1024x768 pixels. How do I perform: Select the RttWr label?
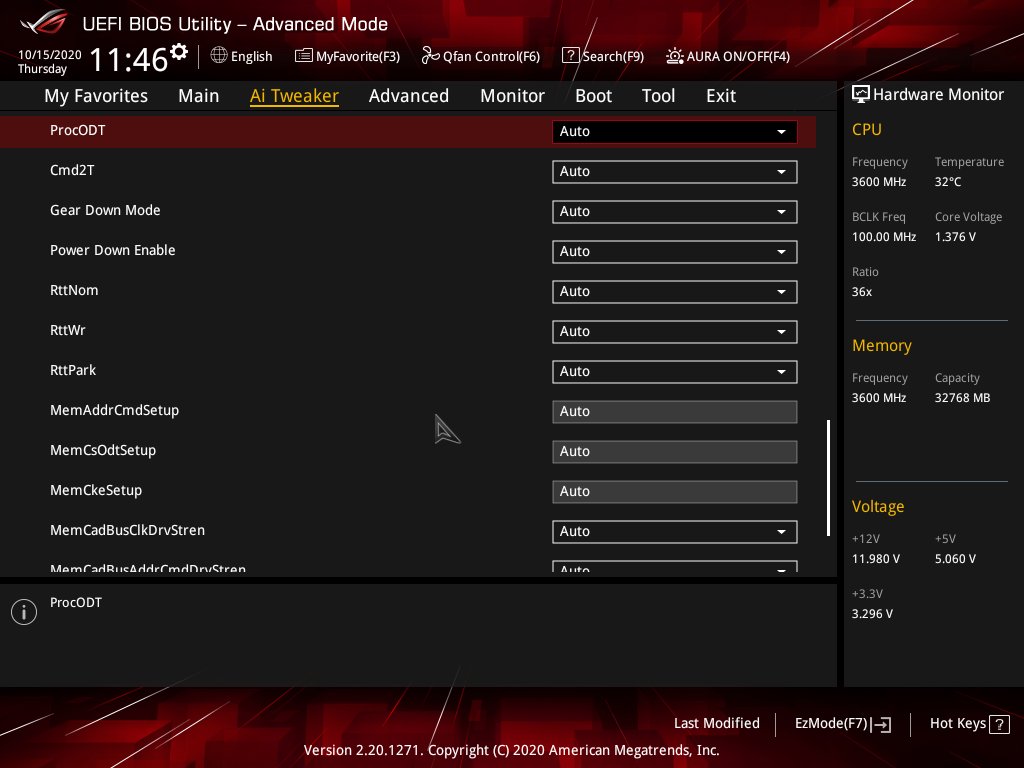click(x=67, y=330)
